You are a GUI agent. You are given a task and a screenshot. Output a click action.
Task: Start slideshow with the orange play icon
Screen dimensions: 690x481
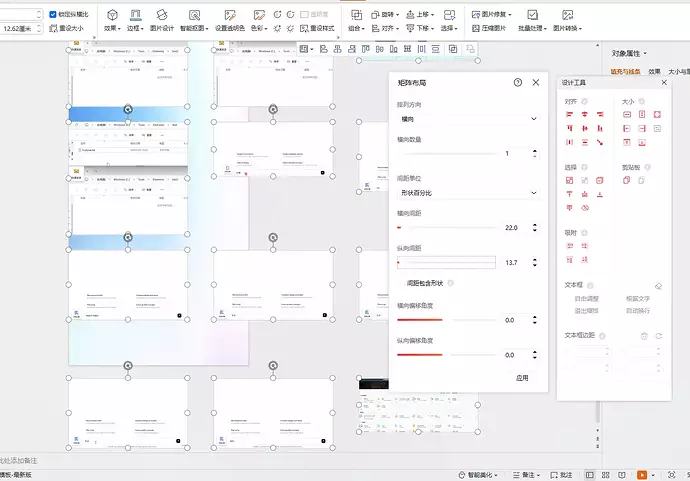(641, 474)
